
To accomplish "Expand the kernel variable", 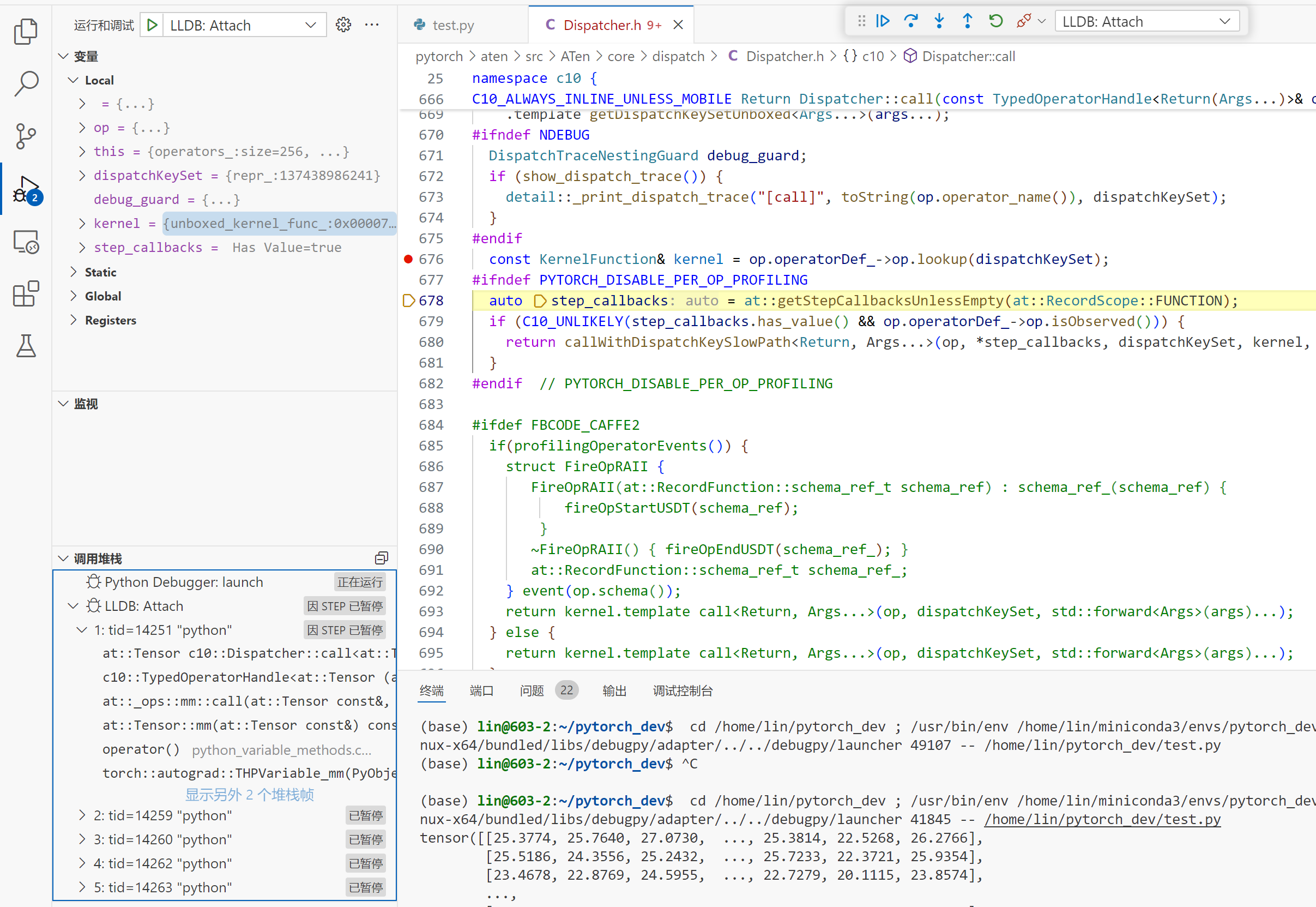I will coord(82,223).
